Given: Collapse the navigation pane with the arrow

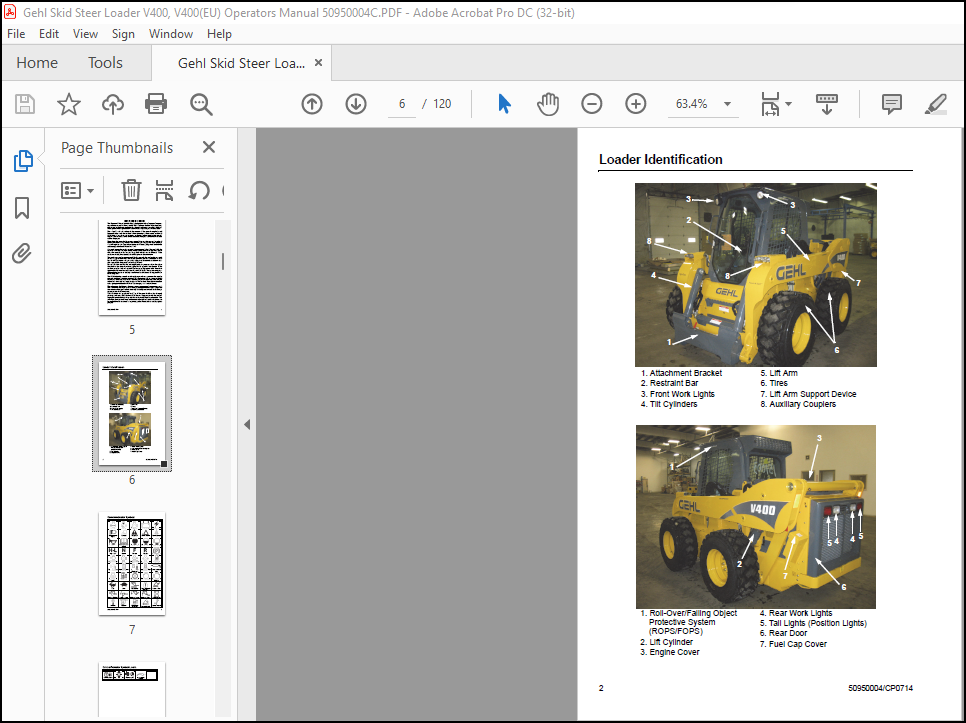Looking at the screenshot, I should (x=247, y=424).
